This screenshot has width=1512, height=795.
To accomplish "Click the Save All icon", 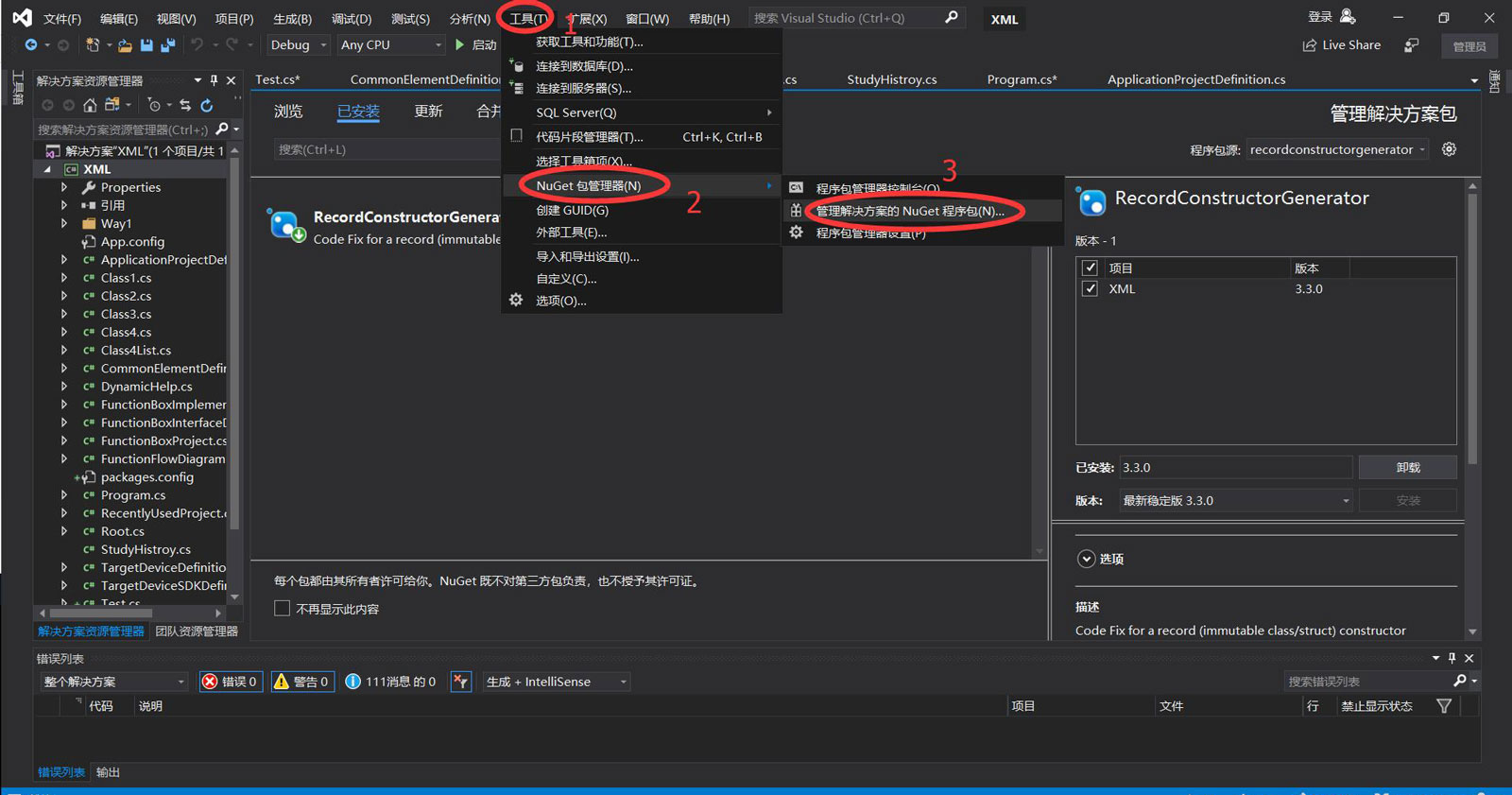I will (168, 44).
